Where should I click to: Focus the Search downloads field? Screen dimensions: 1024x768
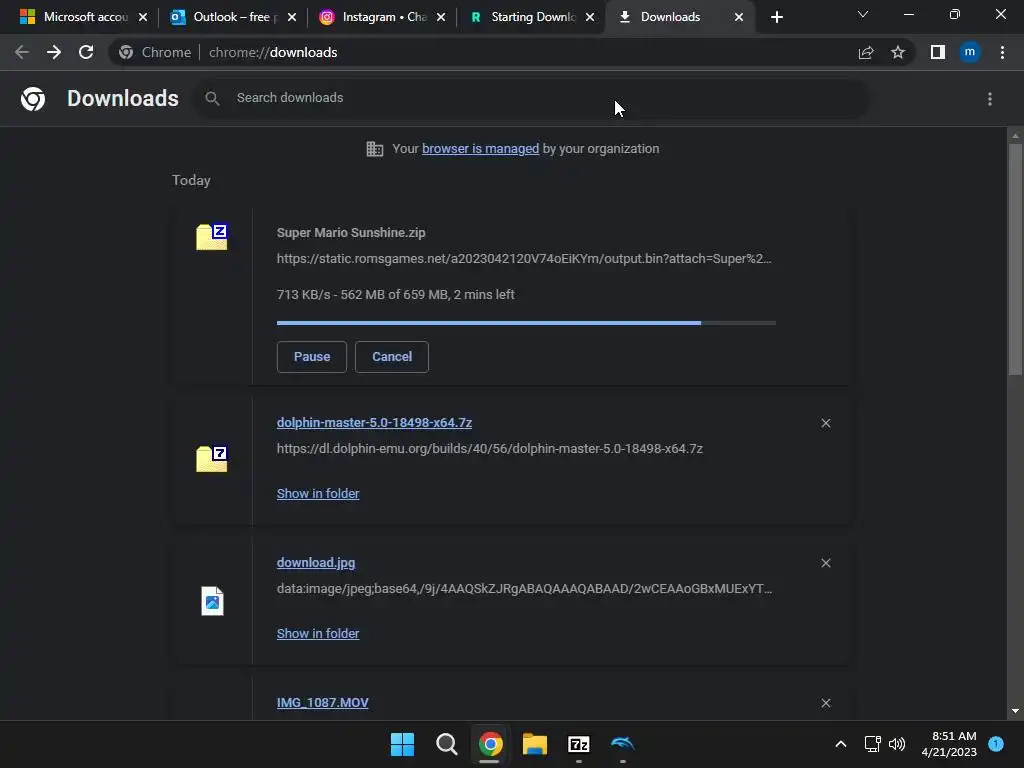[530, 99]
